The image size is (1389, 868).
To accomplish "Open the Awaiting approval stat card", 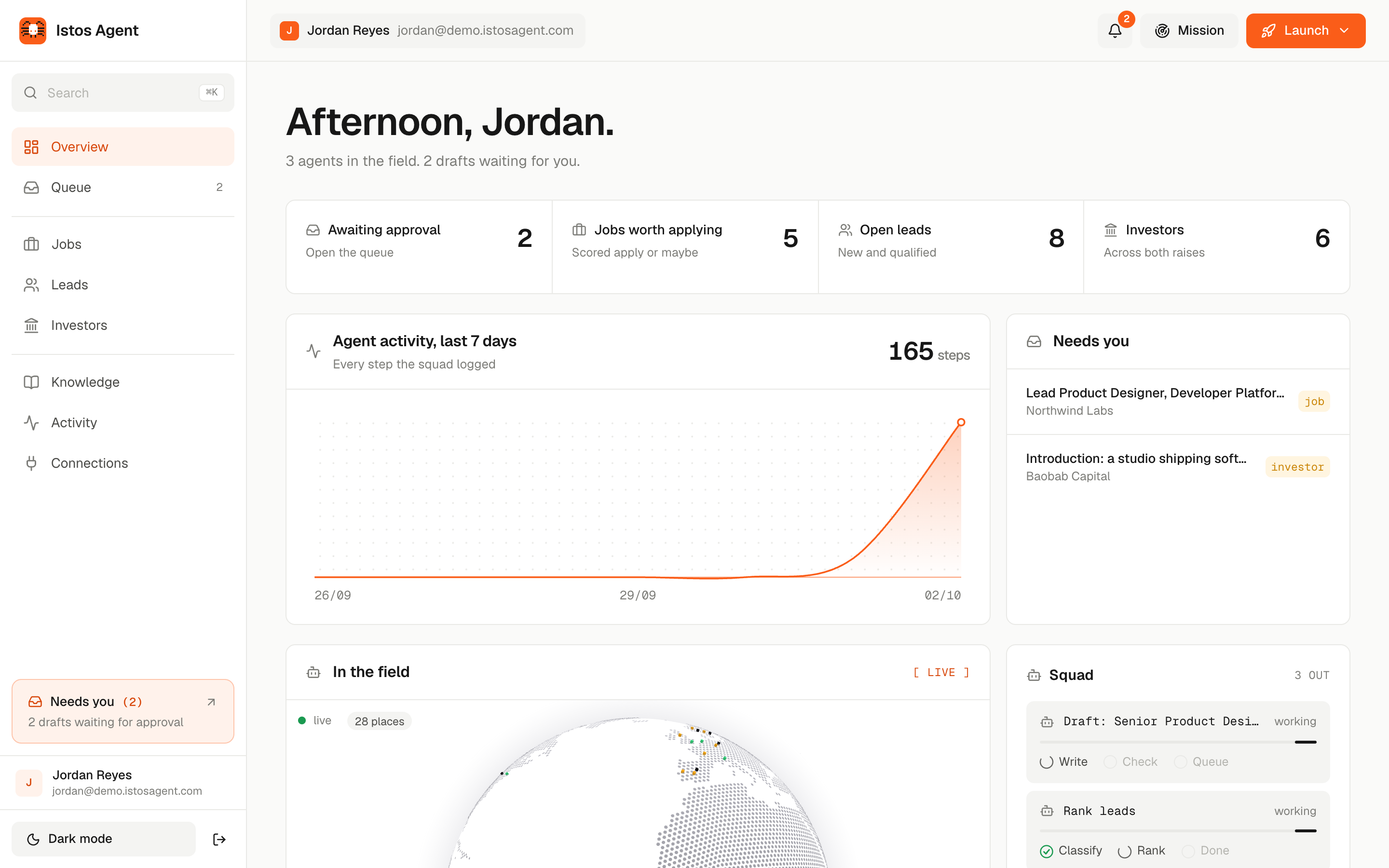I will (419, 247).
